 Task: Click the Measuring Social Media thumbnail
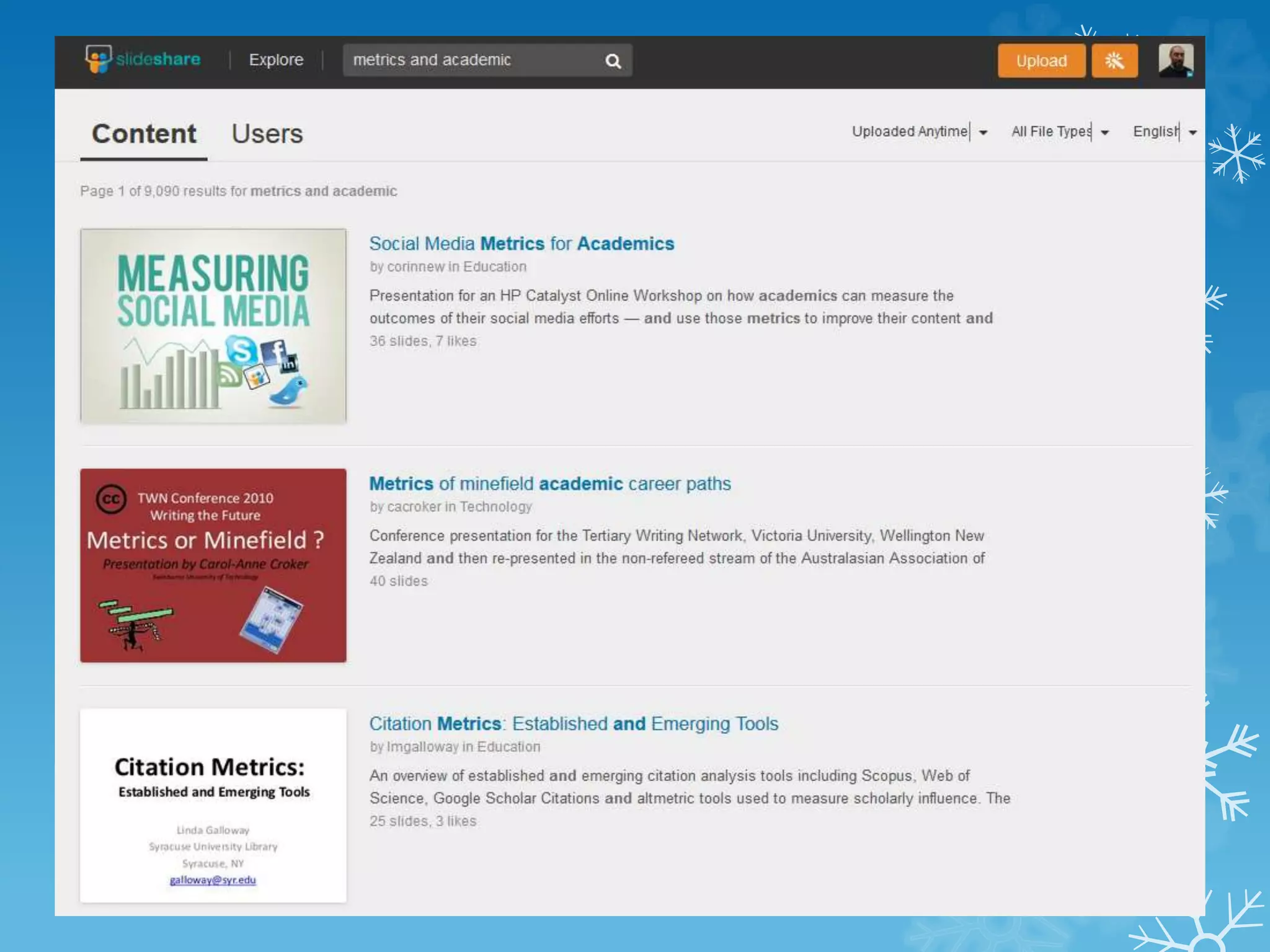pos(213,326)
